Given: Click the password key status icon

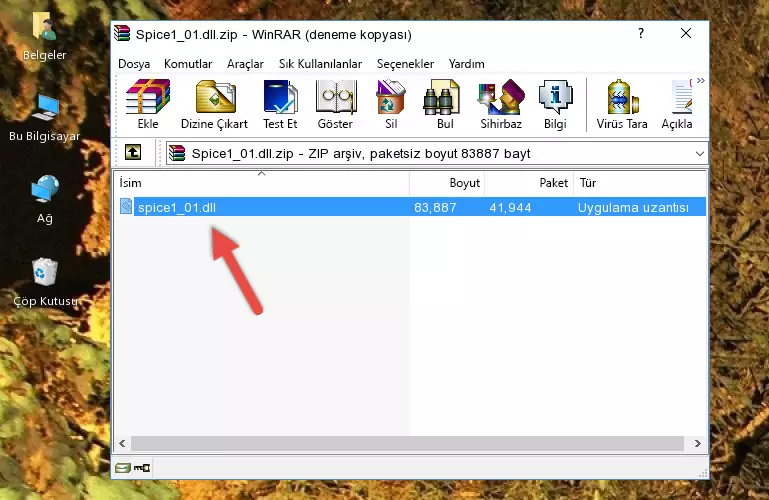Looking at the screenshot, I should [x=142, y=468].
